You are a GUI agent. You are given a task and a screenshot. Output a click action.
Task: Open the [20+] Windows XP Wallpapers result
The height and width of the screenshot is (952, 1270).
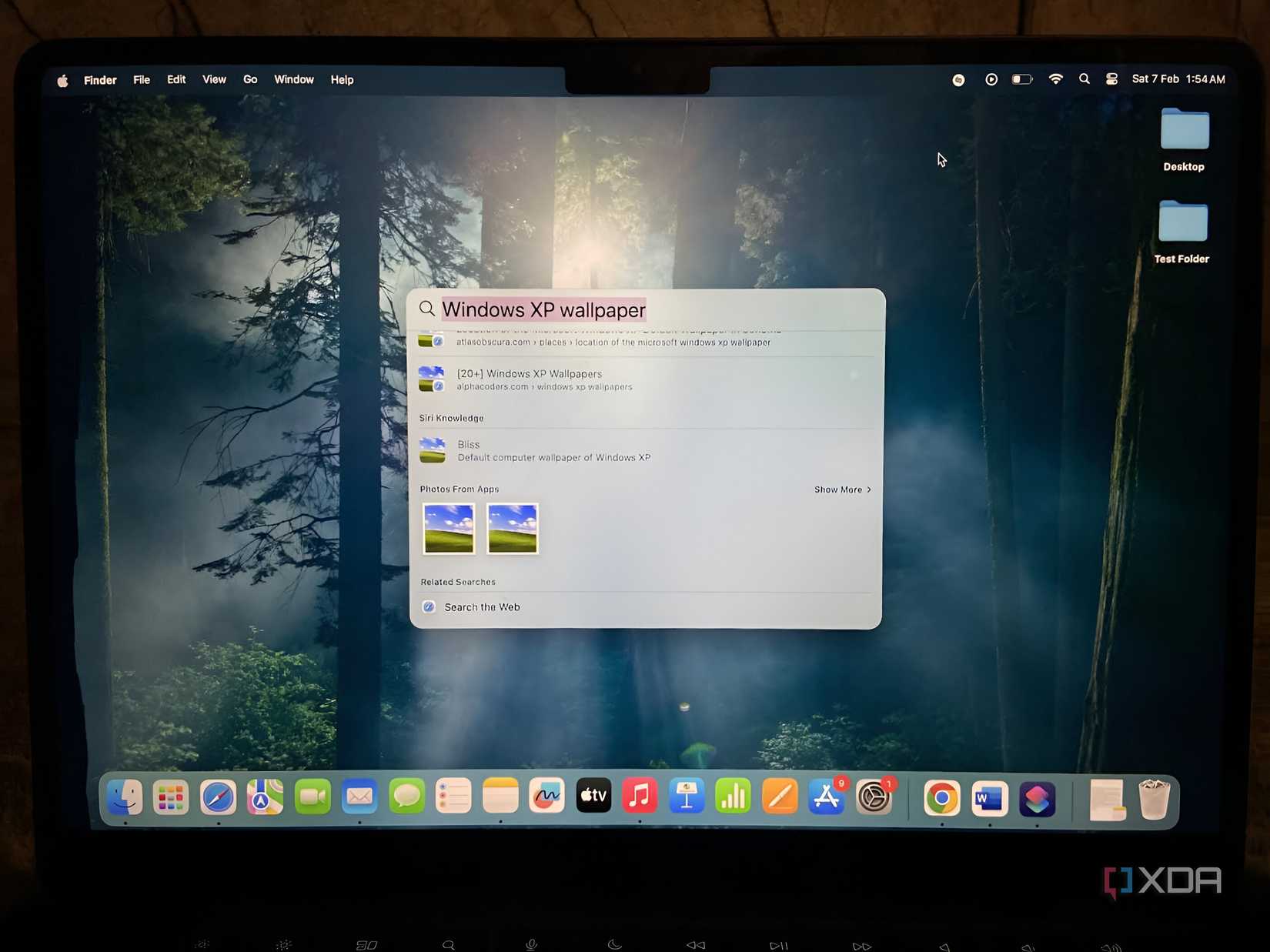[x=647, y=379]
